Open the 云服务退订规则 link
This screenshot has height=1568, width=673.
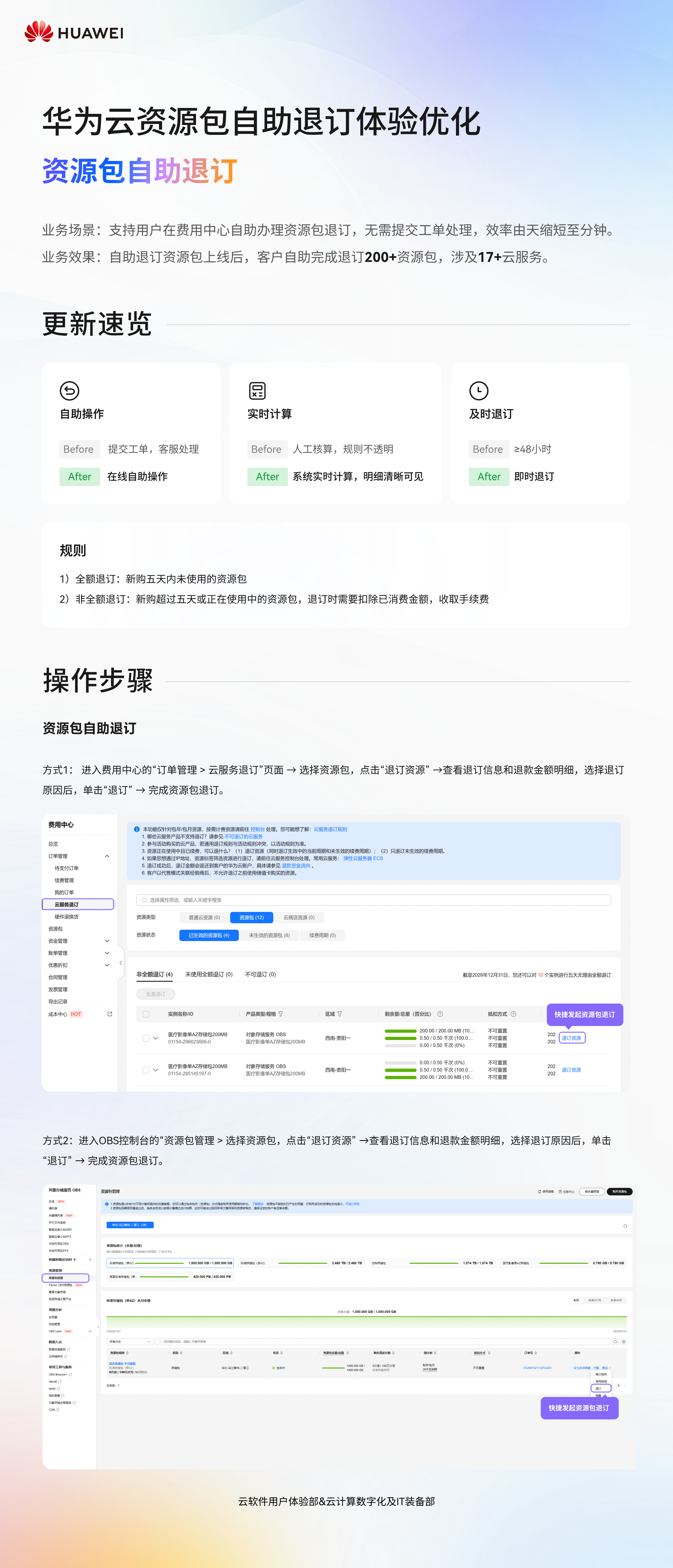click(330, 829)
